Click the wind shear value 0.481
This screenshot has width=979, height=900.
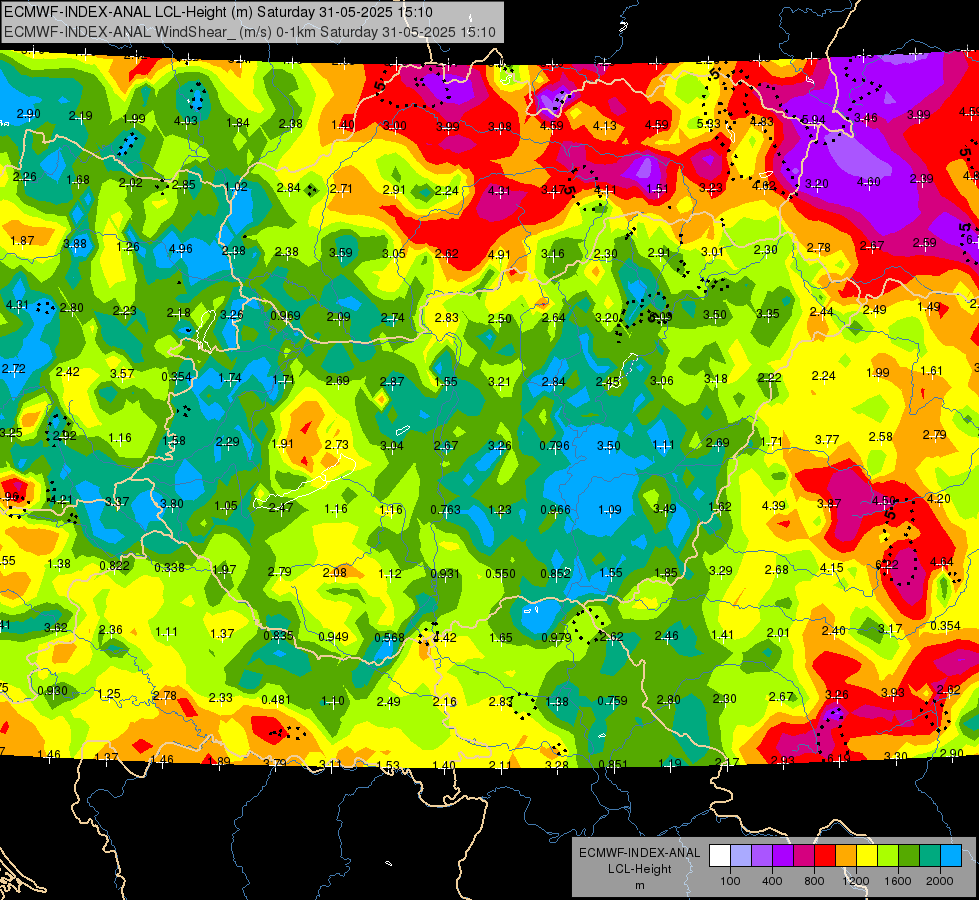276,700
